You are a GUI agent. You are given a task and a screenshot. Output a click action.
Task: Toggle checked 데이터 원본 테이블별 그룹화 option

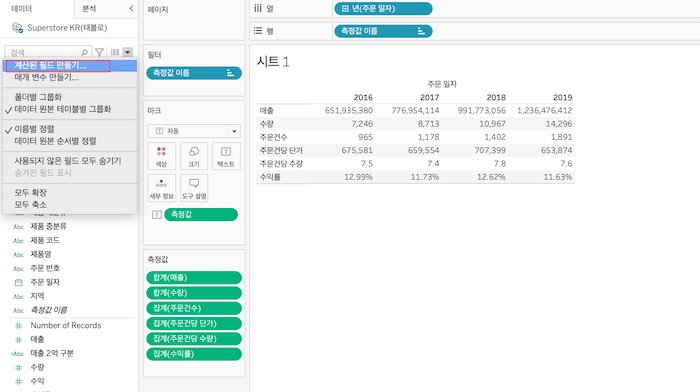[70, 109]
